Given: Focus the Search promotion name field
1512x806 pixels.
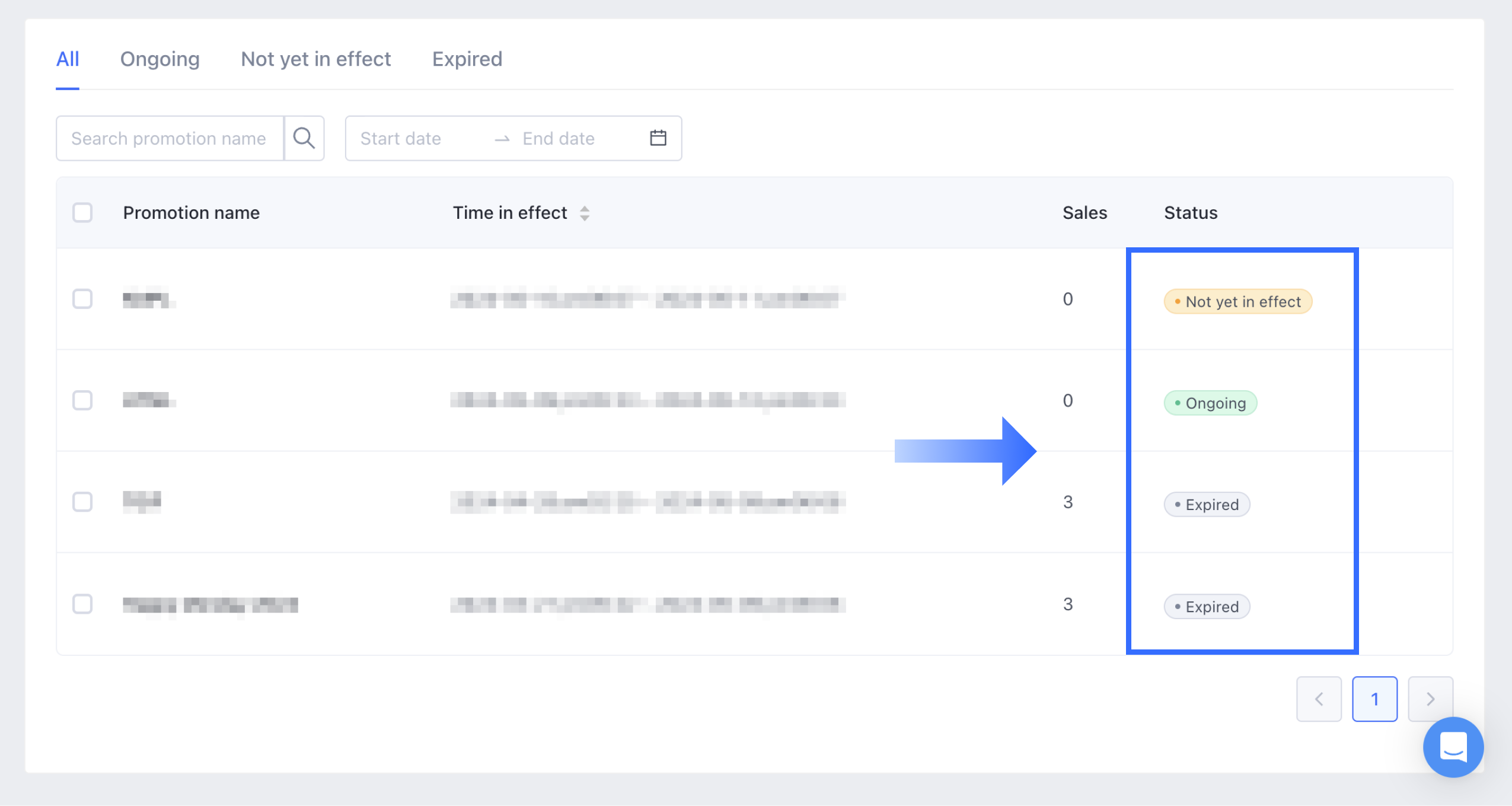Looking at the screenshot, I should [170, 138].
